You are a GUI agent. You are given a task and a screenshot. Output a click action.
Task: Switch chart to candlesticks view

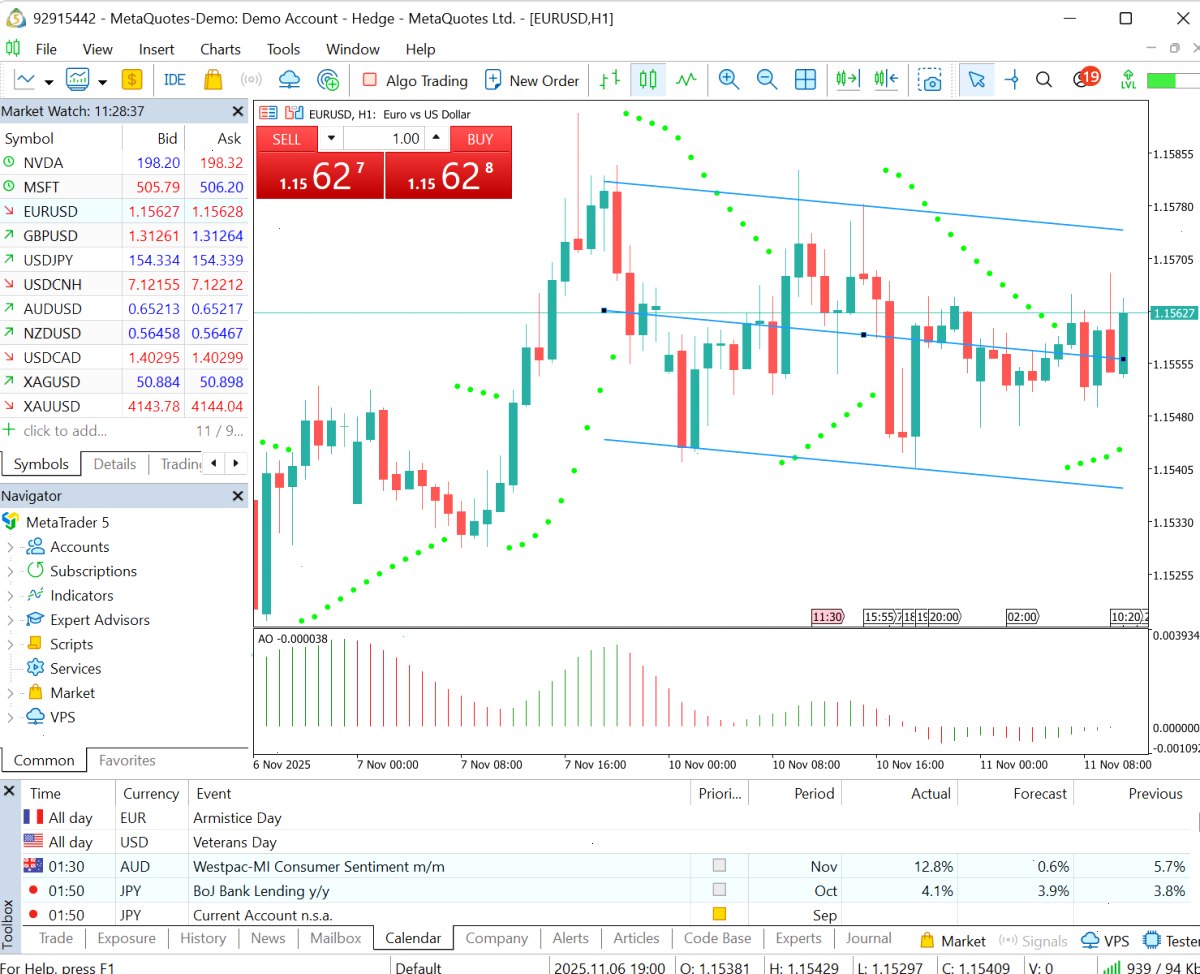pos(648,80)
